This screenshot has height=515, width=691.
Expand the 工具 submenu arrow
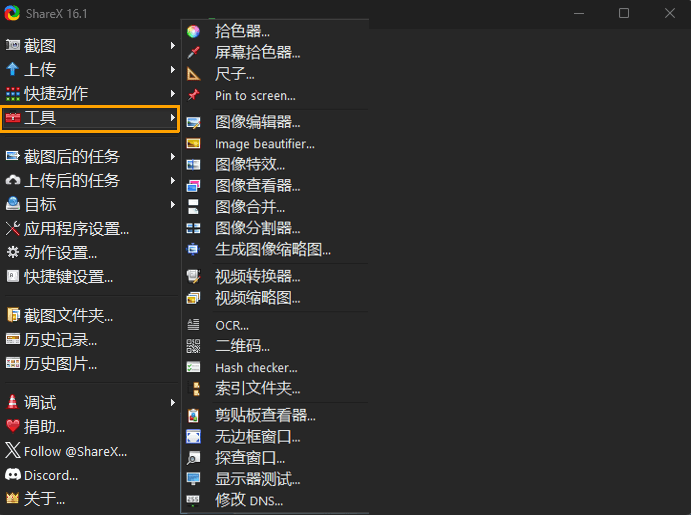point(173,118)
